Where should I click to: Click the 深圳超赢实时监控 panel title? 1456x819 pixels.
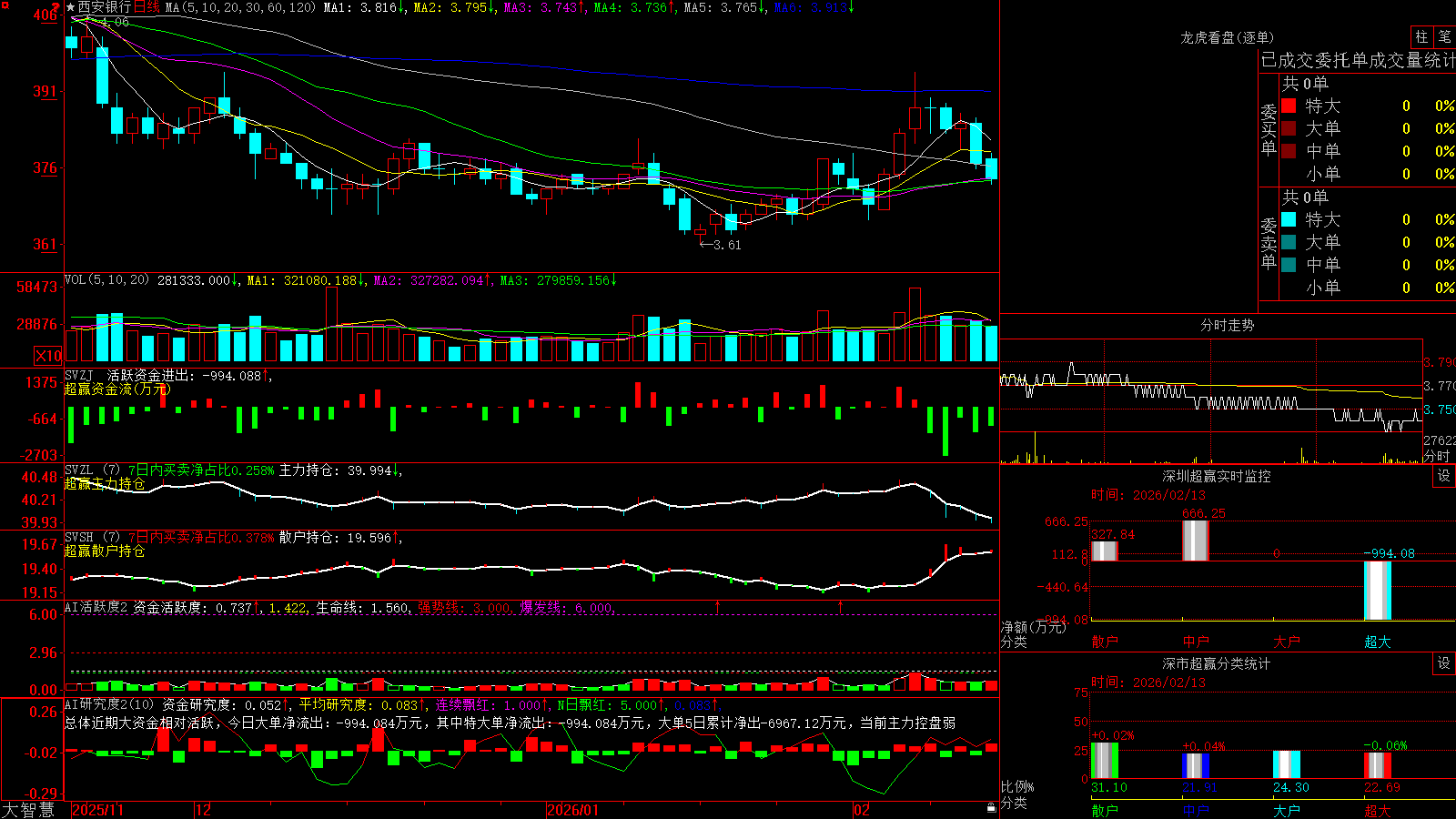point(1216,476)
